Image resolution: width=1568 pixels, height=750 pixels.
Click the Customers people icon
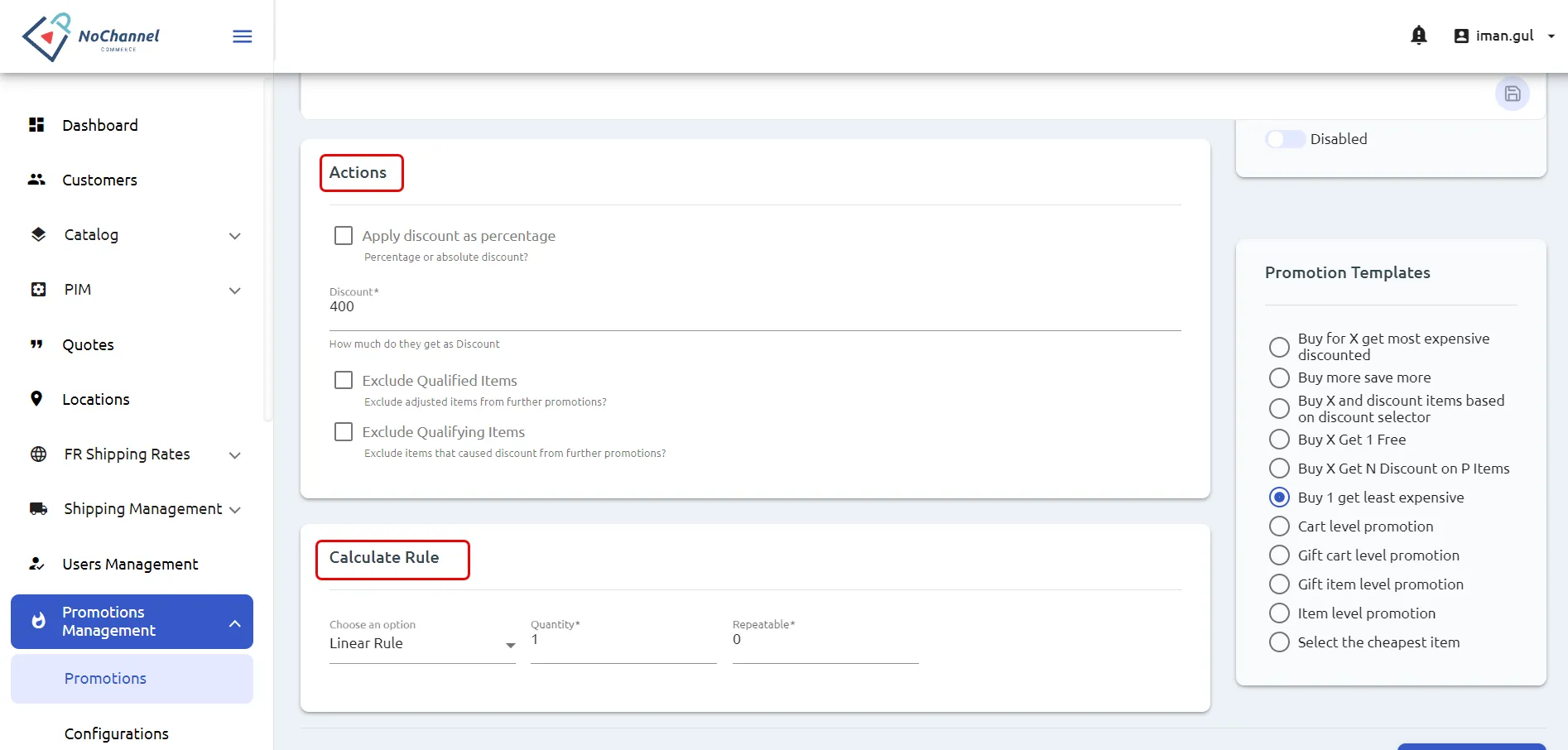36,180
